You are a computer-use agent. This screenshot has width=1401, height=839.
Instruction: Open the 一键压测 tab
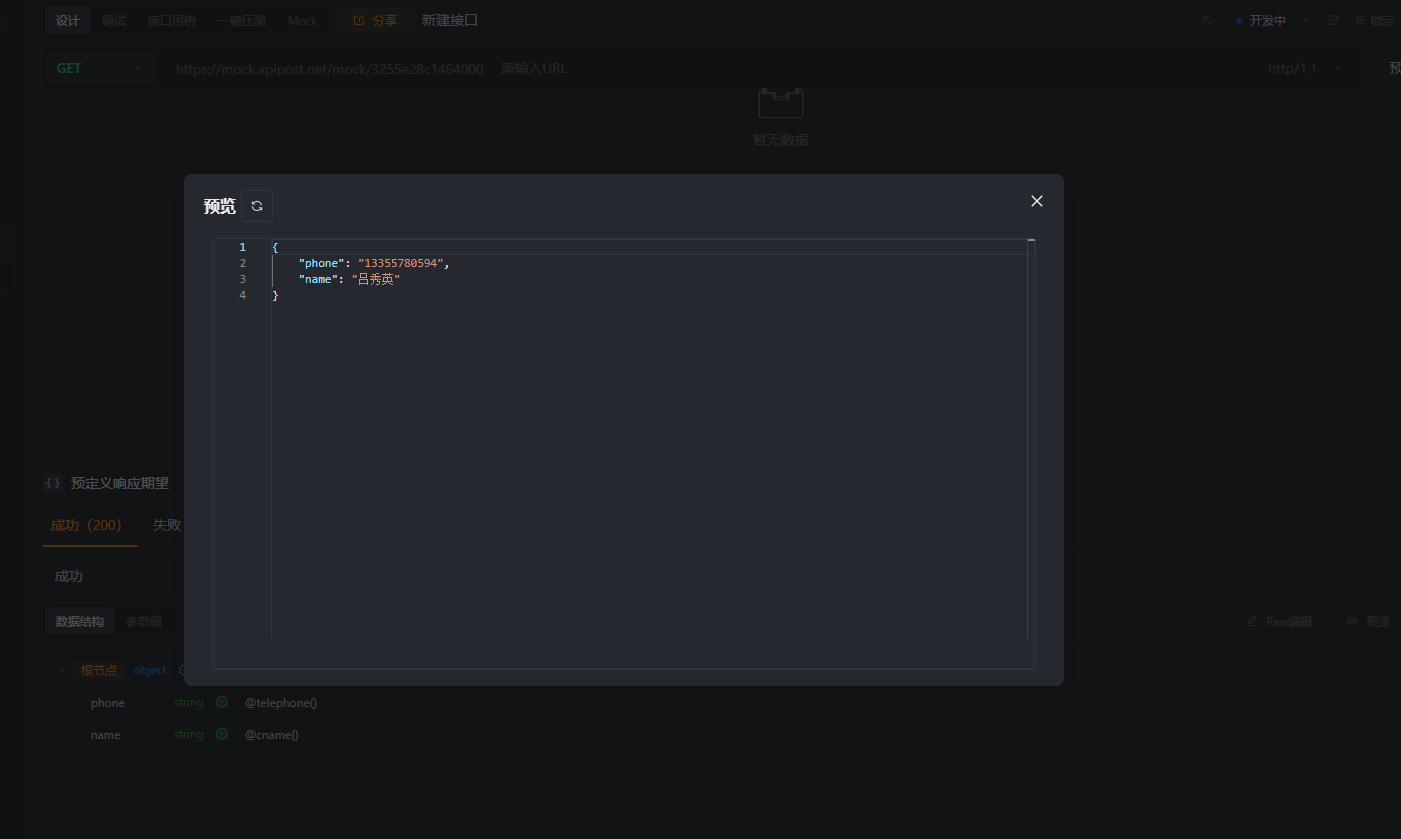pos(241,20)
